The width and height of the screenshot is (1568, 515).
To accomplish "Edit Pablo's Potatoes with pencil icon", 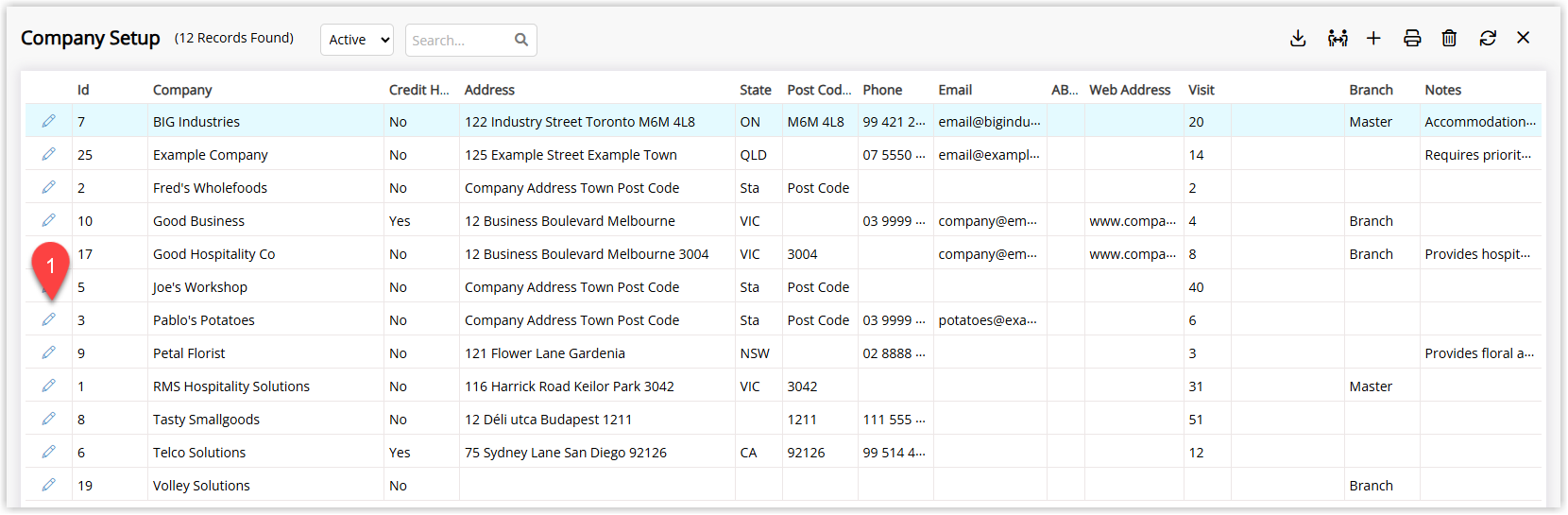I will (x=48, y=319).
